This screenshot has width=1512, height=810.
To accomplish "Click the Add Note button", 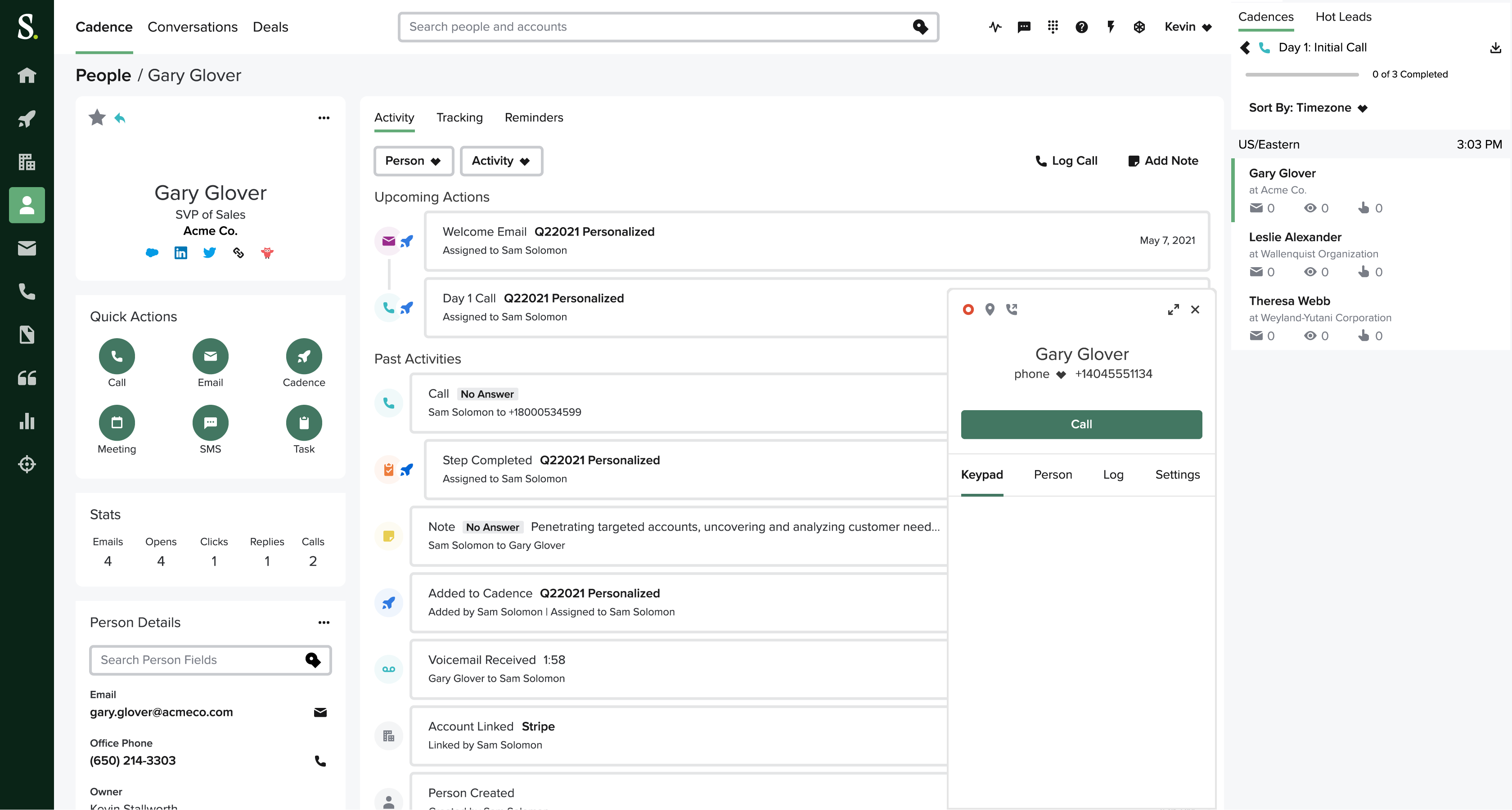I will click(1163, 161).
